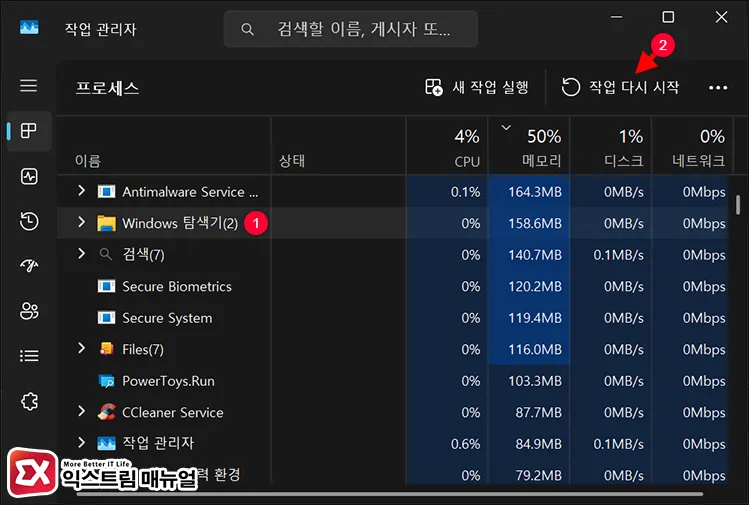Expand the Windows 탐색기(2) process group
The image size is (749, 505).
(81, 222)
